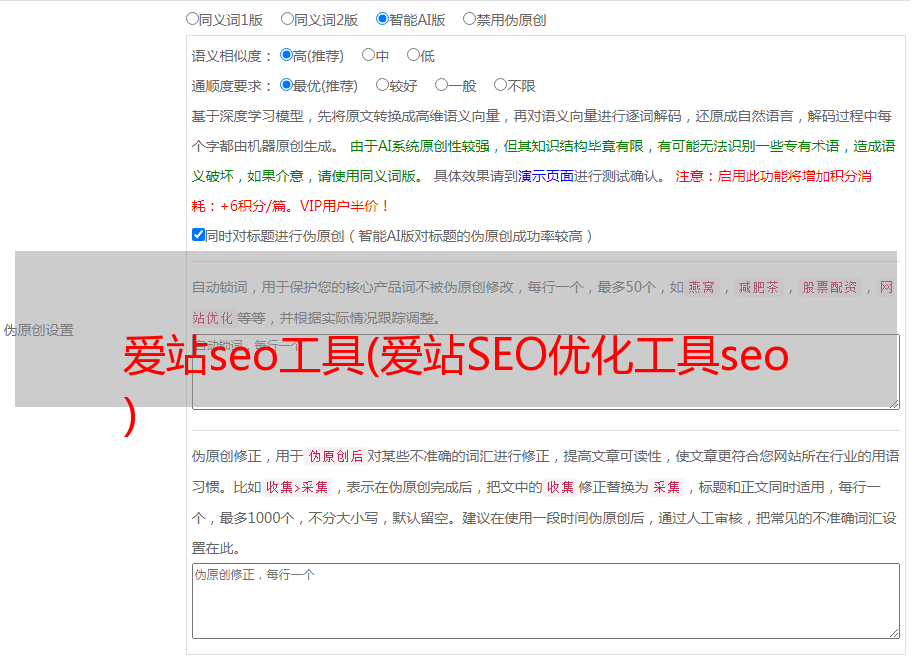This screenshot has width=911, height=658.
Task: Click the 语义相似度 label
Action: pyautogui.click(x=232, y=56)
